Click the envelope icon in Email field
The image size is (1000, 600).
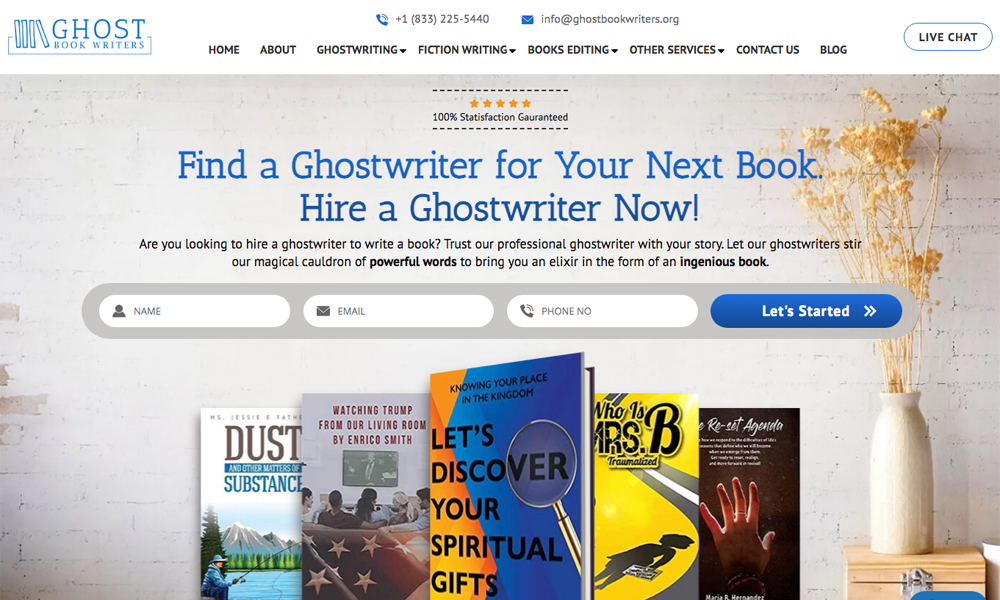(x=323, y=311)
